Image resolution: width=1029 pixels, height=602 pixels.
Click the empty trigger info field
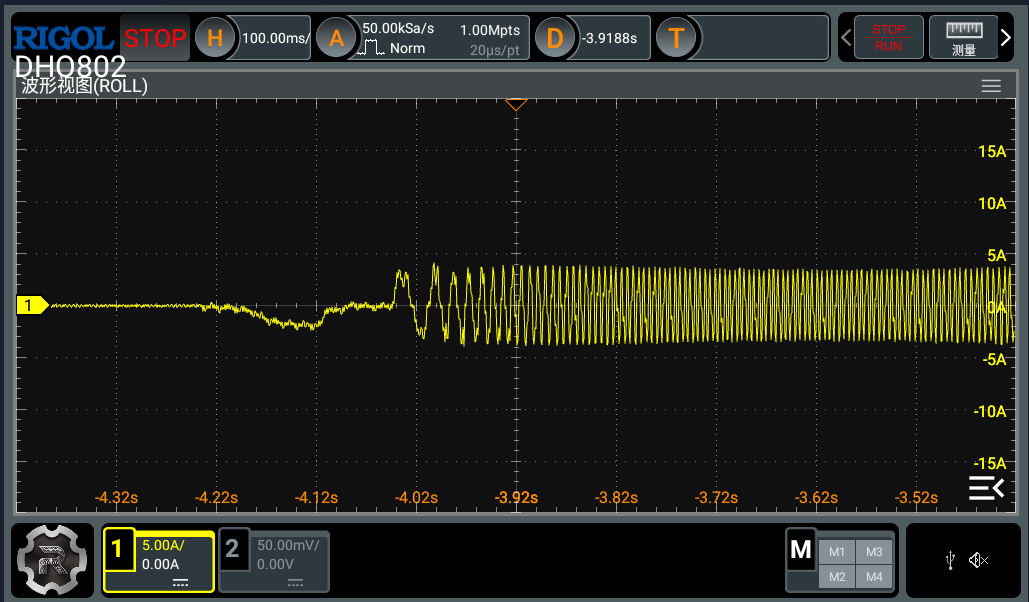click(765, 38)
